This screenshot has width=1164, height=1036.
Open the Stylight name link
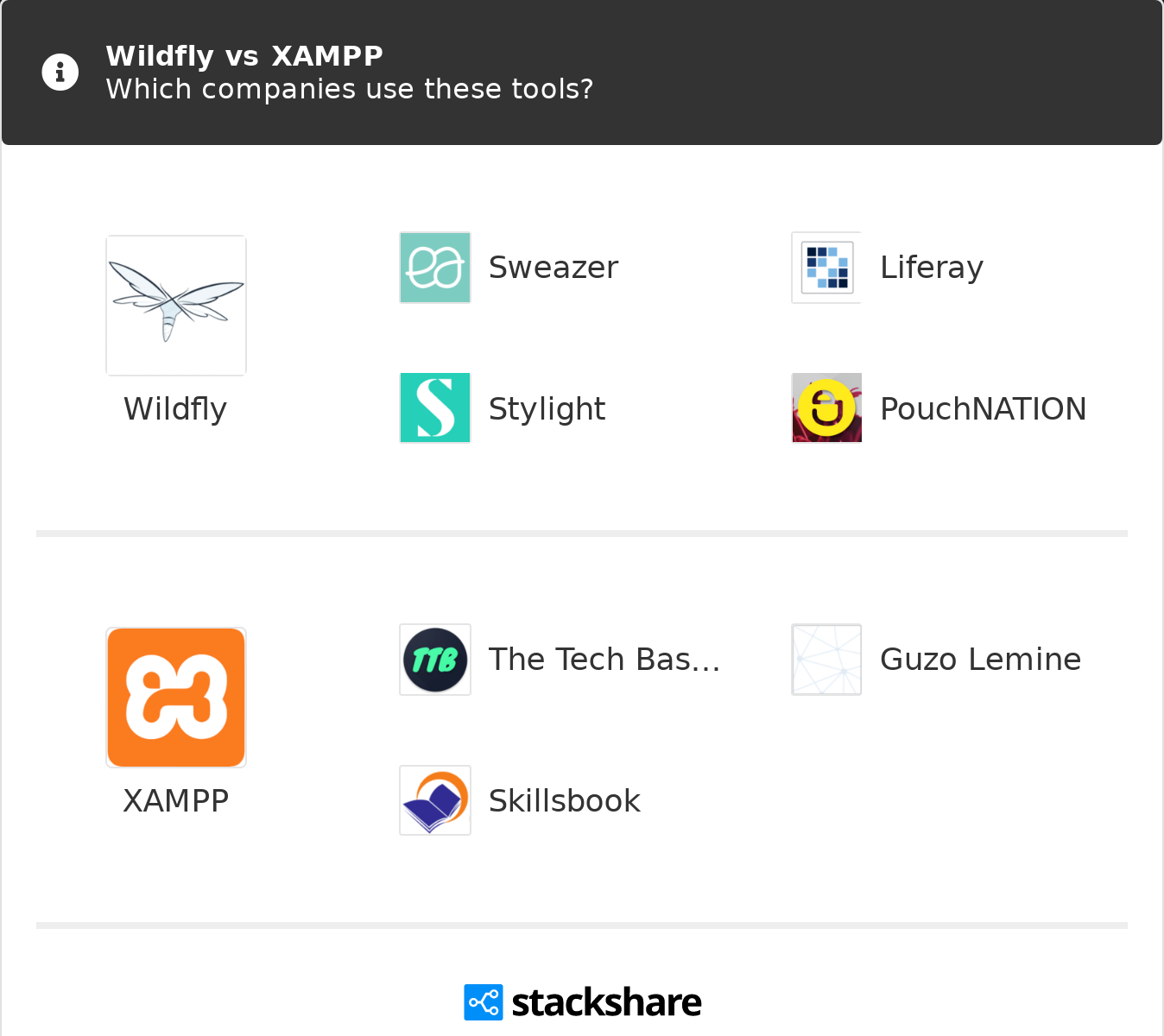(x=547, y=408)
